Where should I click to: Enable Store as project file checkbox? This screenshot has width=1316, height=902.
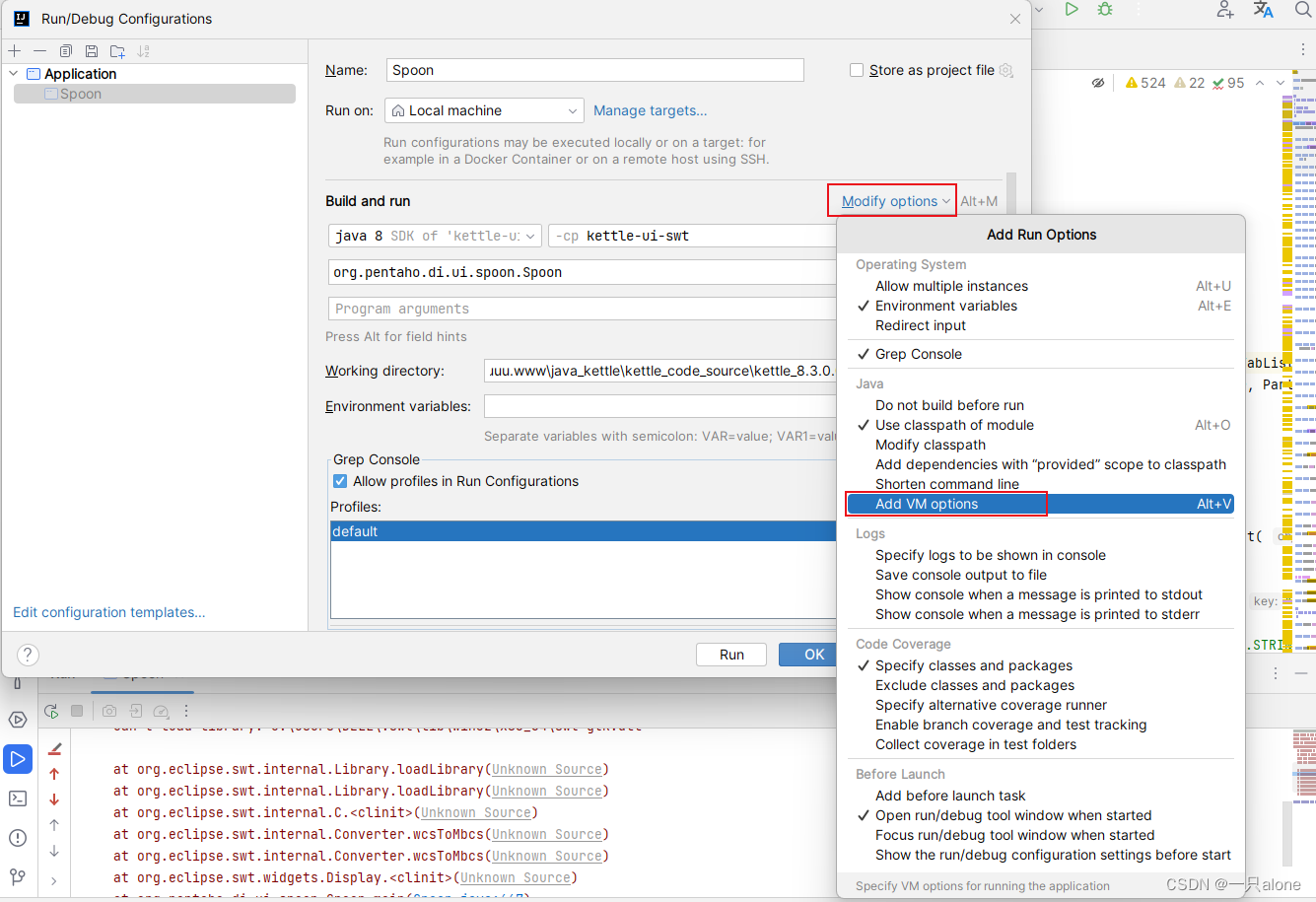857,70
